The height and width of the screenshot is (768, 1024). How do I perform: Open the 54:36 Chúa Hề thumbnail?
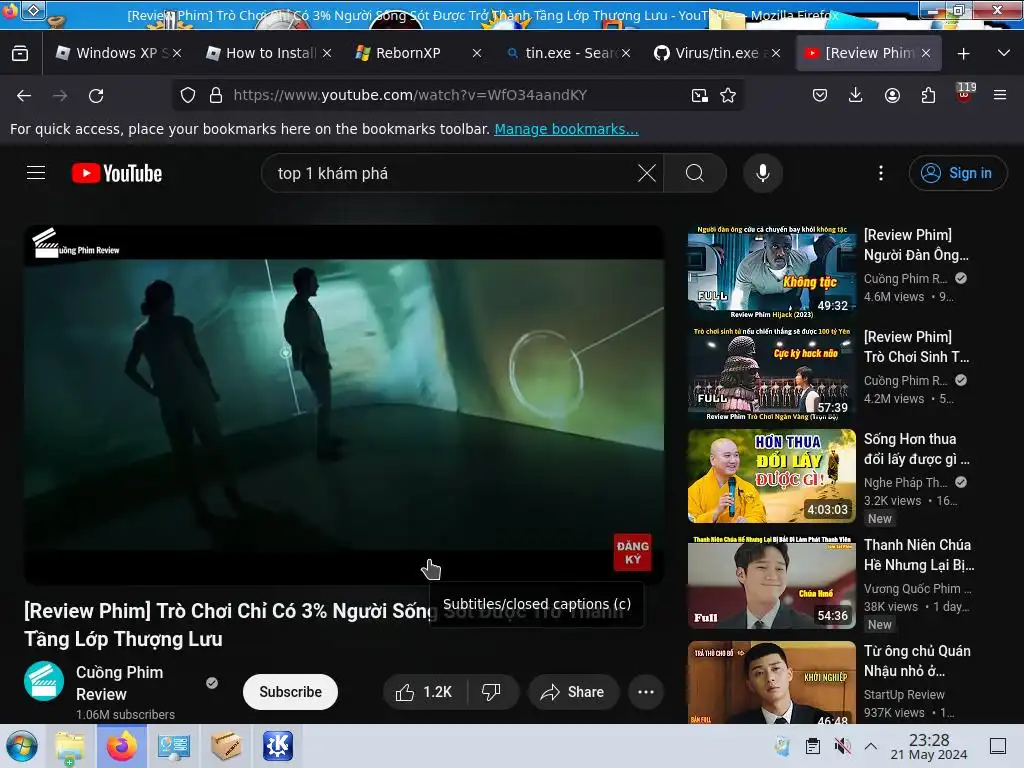pos(771,582)
